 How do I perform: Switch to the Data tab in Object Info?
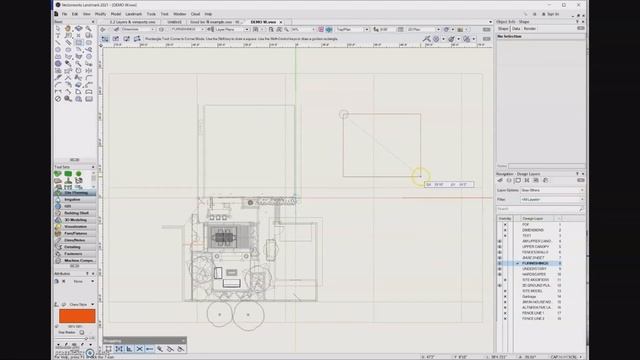click(x=516, y=29)
